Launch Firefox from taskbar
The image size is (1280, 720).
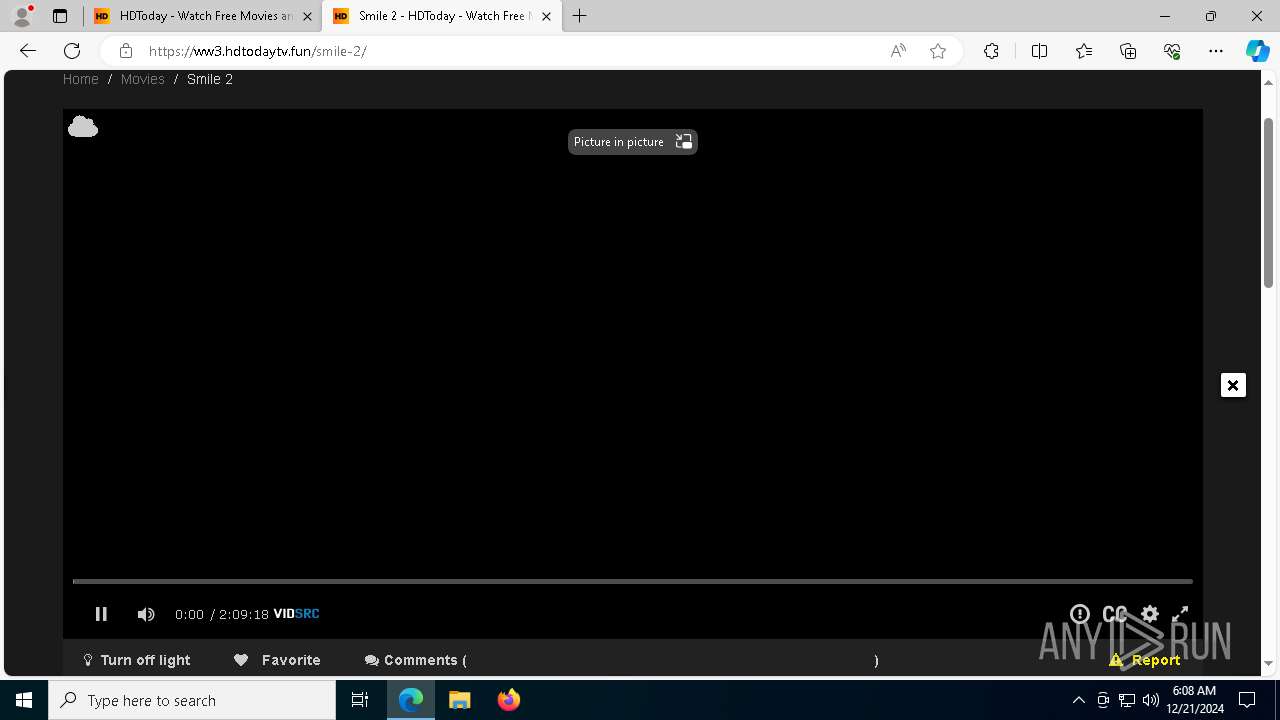[x=509, y=700]
